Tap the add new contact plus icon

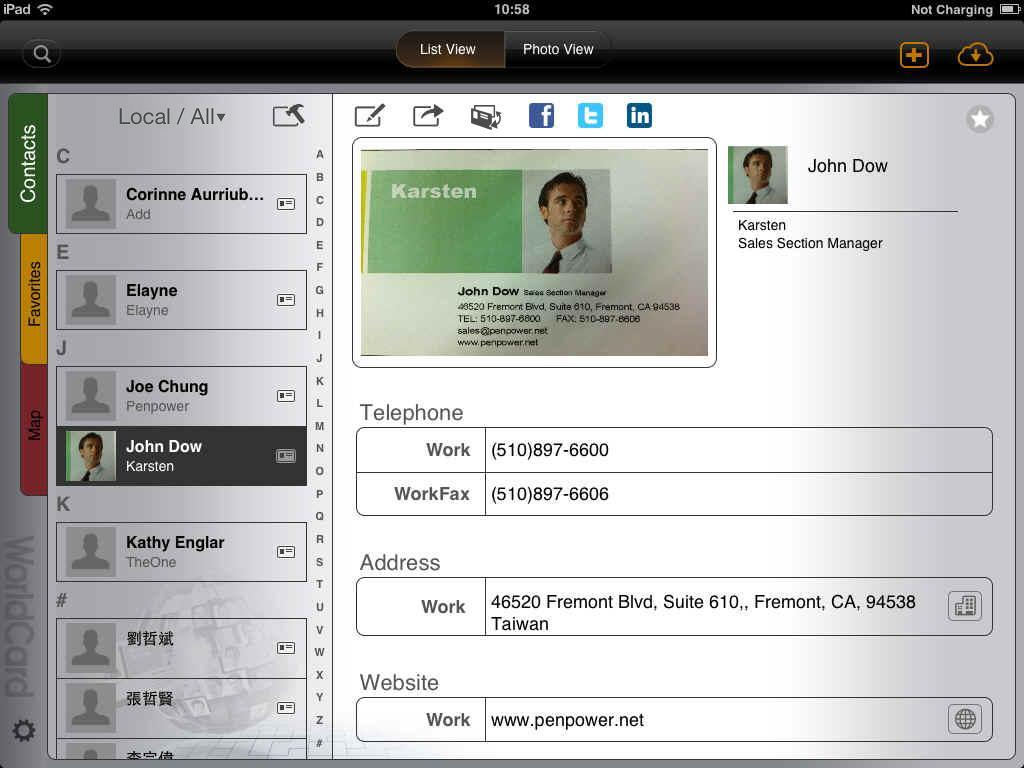click(913, 54)
